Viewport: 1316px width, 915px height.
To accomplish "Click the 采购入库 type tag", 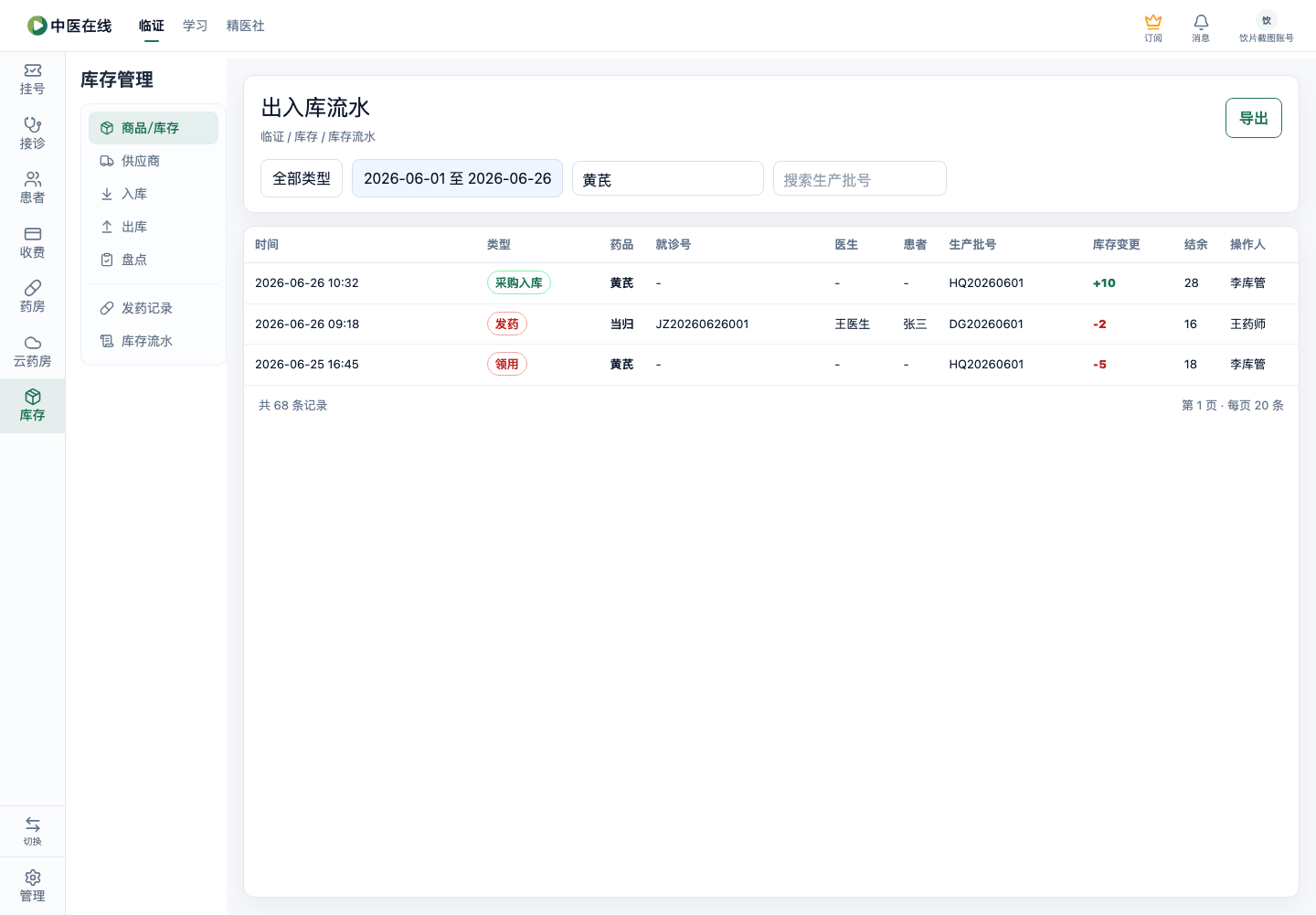I will 519,283.
